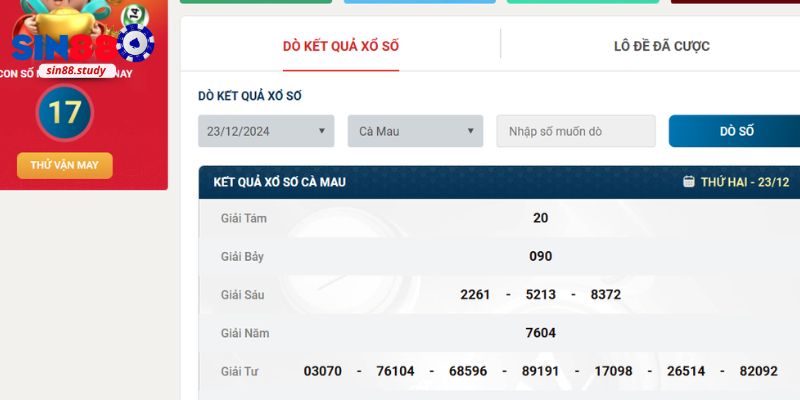Click the dark red button at top
This screenshot has height=400, width=800.
pos(735,2)
